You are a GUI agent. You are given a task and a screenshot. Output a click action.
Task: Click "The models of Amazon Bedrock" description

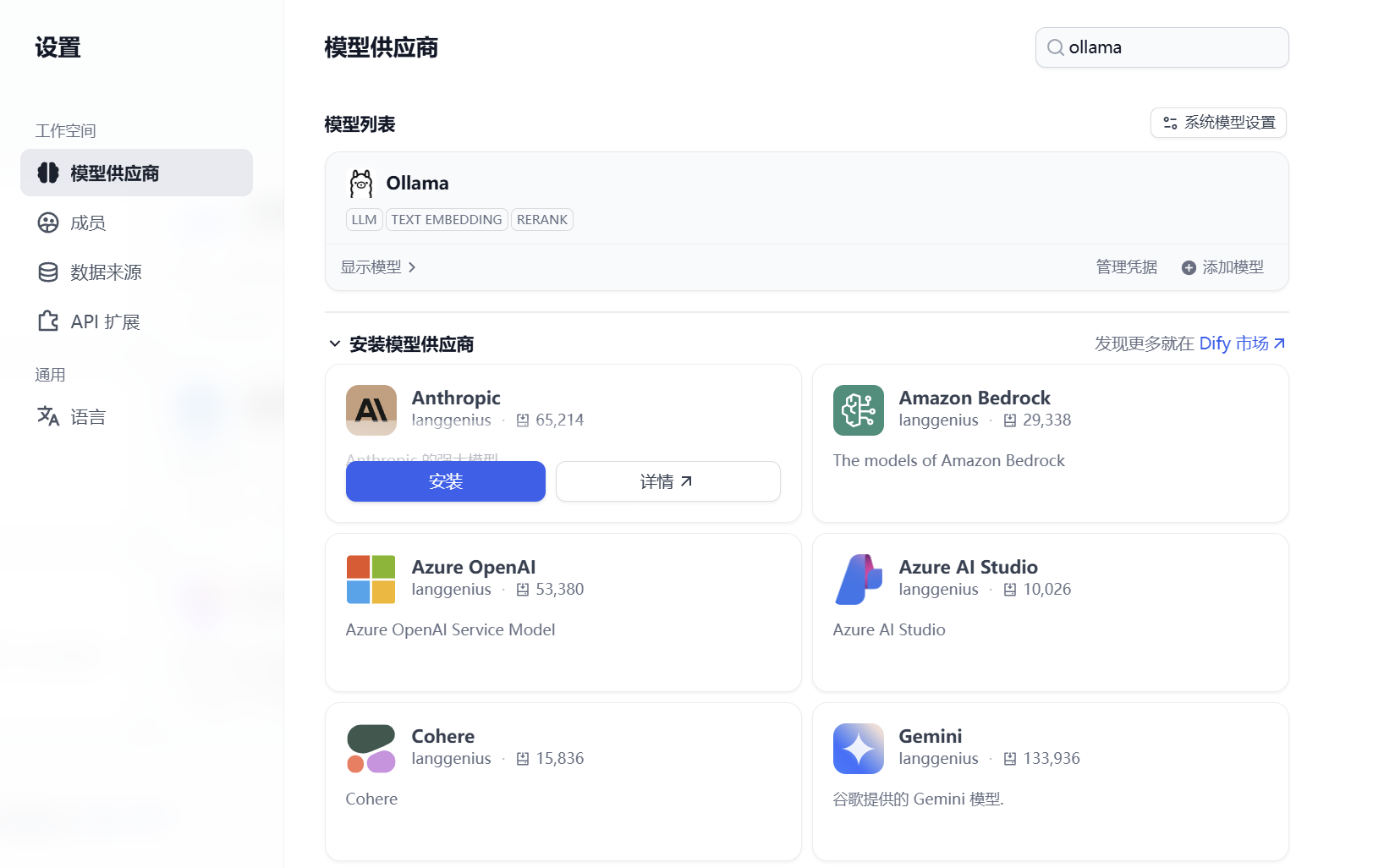(948, 460)
